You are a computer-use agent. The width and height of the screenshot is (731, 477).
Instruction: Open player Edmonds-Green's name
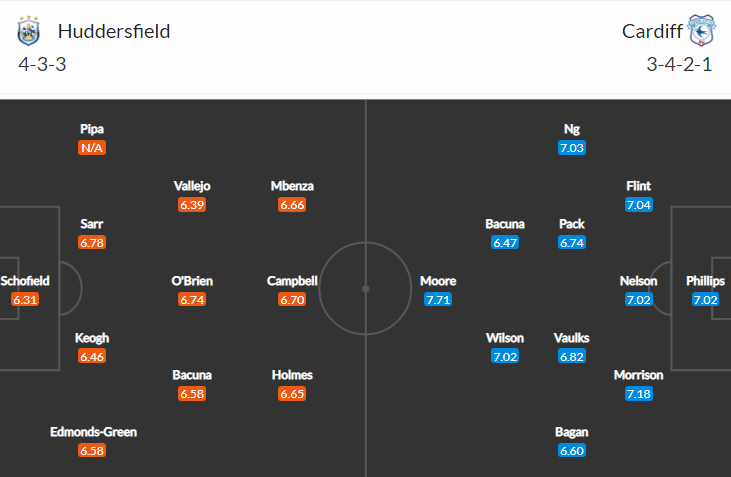click(x=93, y=432)
